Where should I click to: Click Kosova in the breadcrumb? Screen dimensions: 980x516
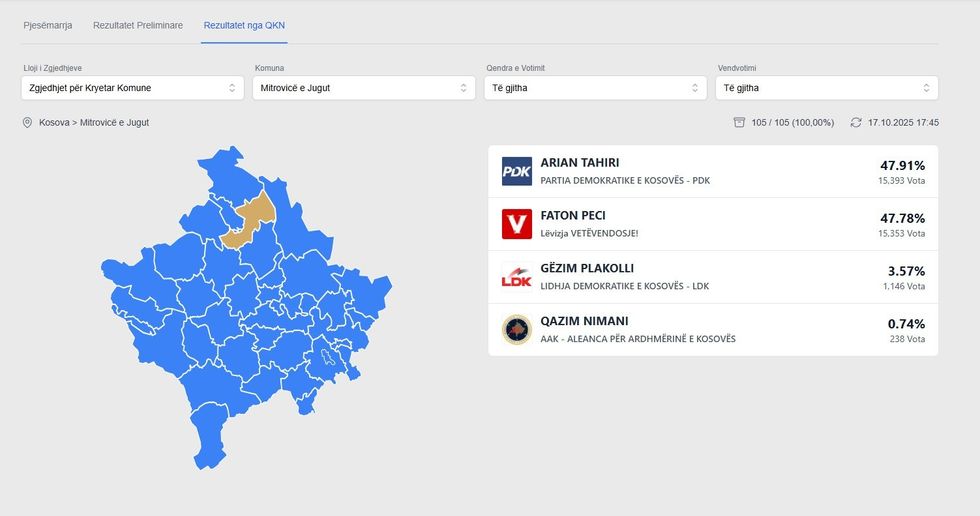[54, 123]
